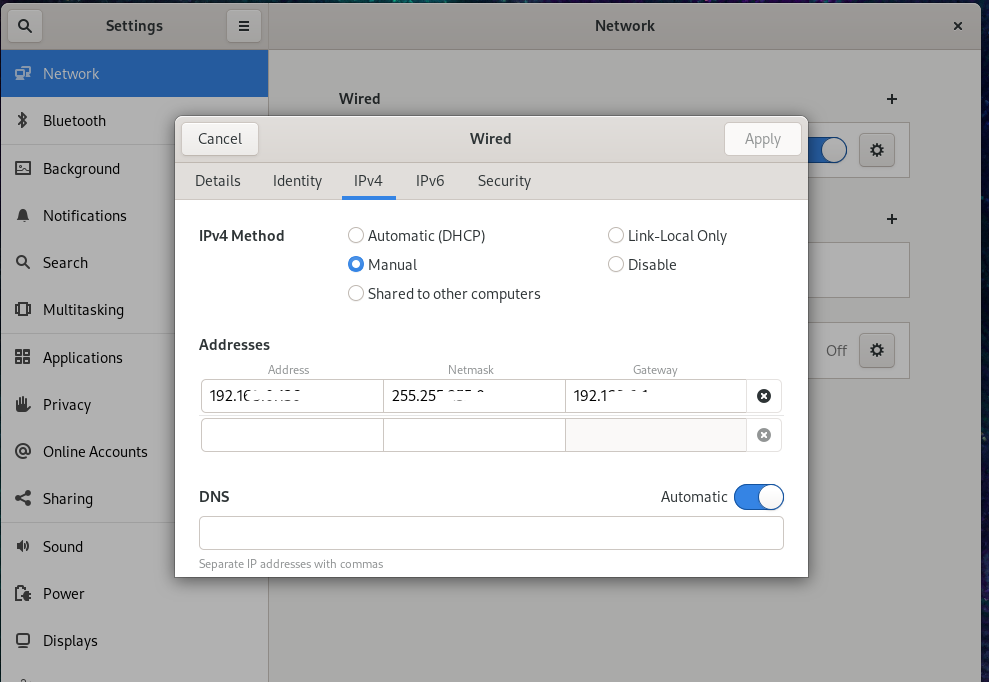Image resolution: width=989 pixels, height=682 pixels.
Task: Click the DNS servers input field
Action: [x=490, y=532]
